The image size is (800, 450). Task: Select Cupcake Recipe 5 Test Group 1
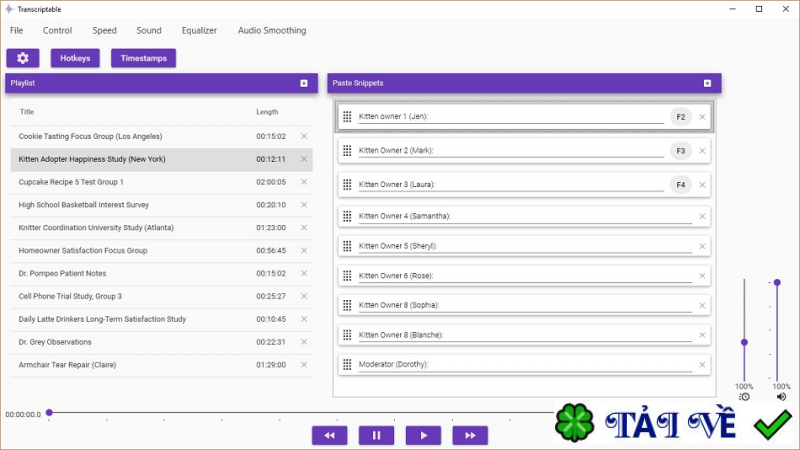161,182
